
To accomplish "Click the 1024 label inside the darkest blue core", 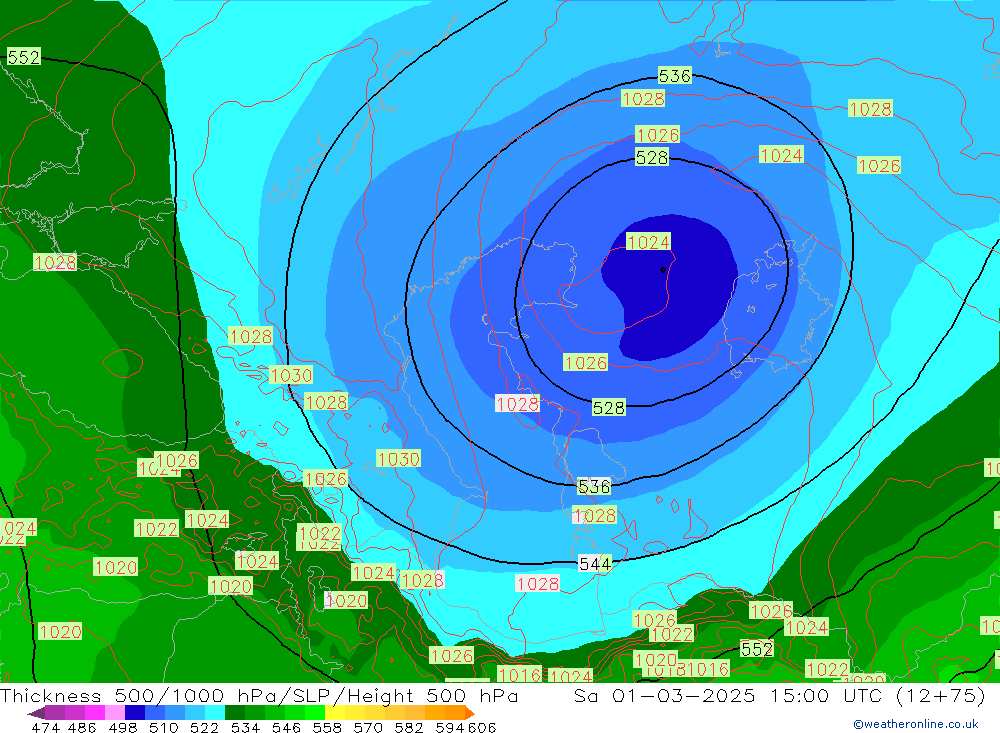I will tap(649, 242).
